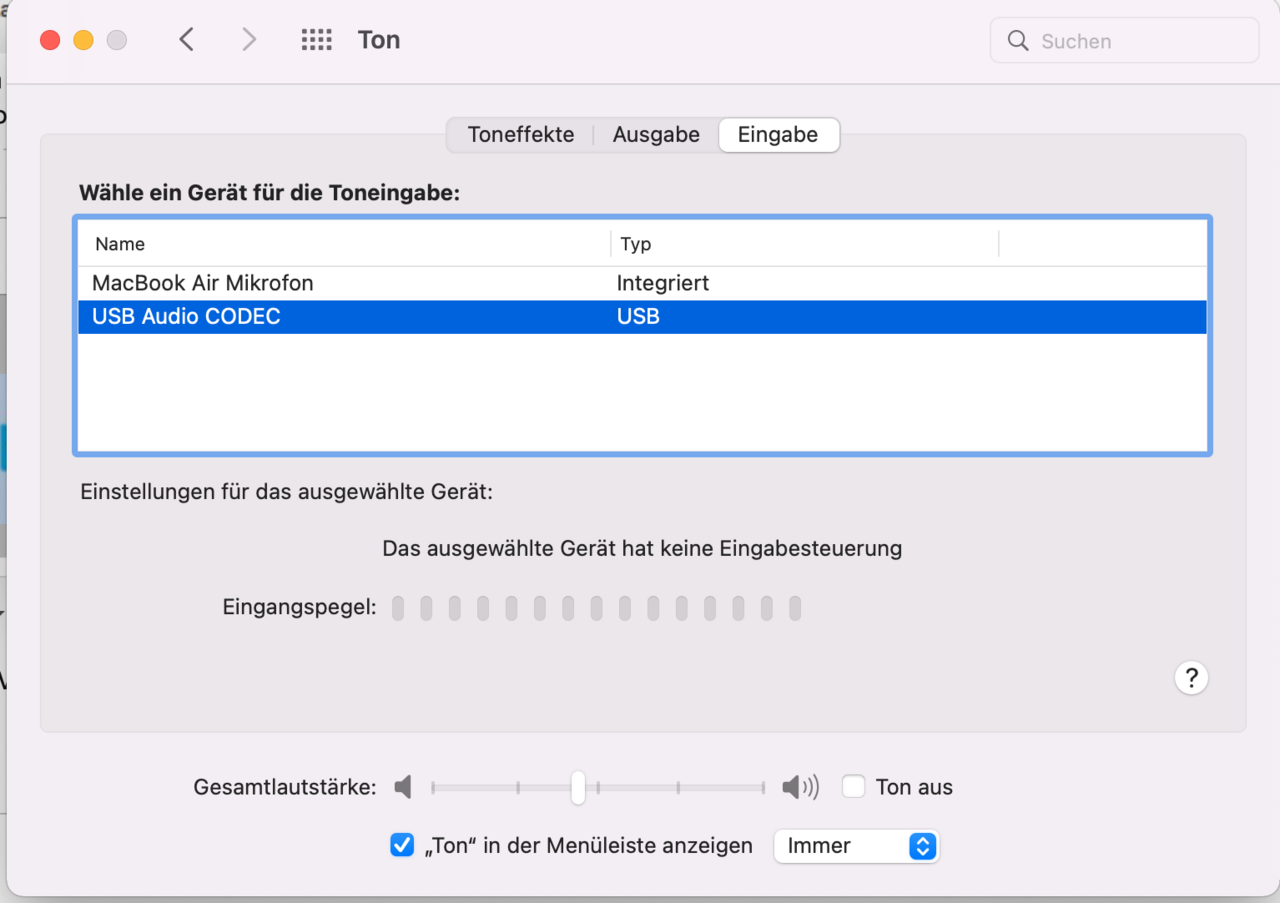Screen dimensions: 1280x903
Task: Go forward with the right chevron
Action: click(x=249, y=40)
